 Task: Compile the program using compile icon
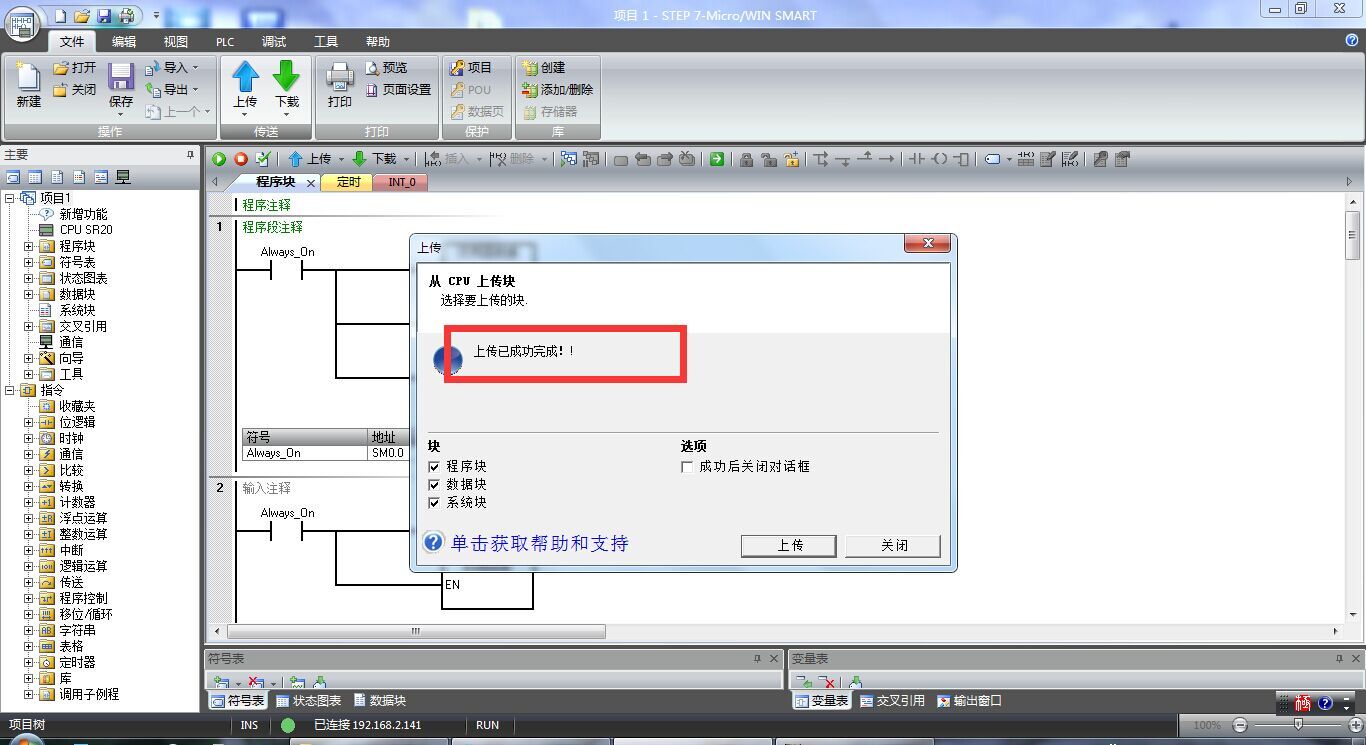click(262, 159)
